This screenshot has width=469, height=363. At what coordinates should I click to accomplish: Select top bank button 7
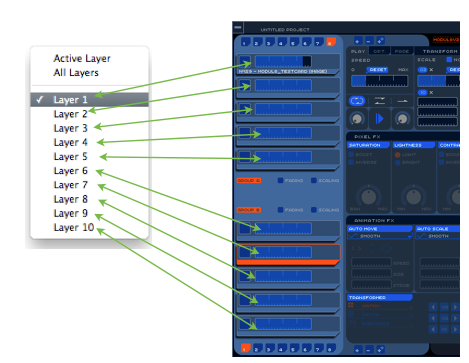click(x=319, y=42)
